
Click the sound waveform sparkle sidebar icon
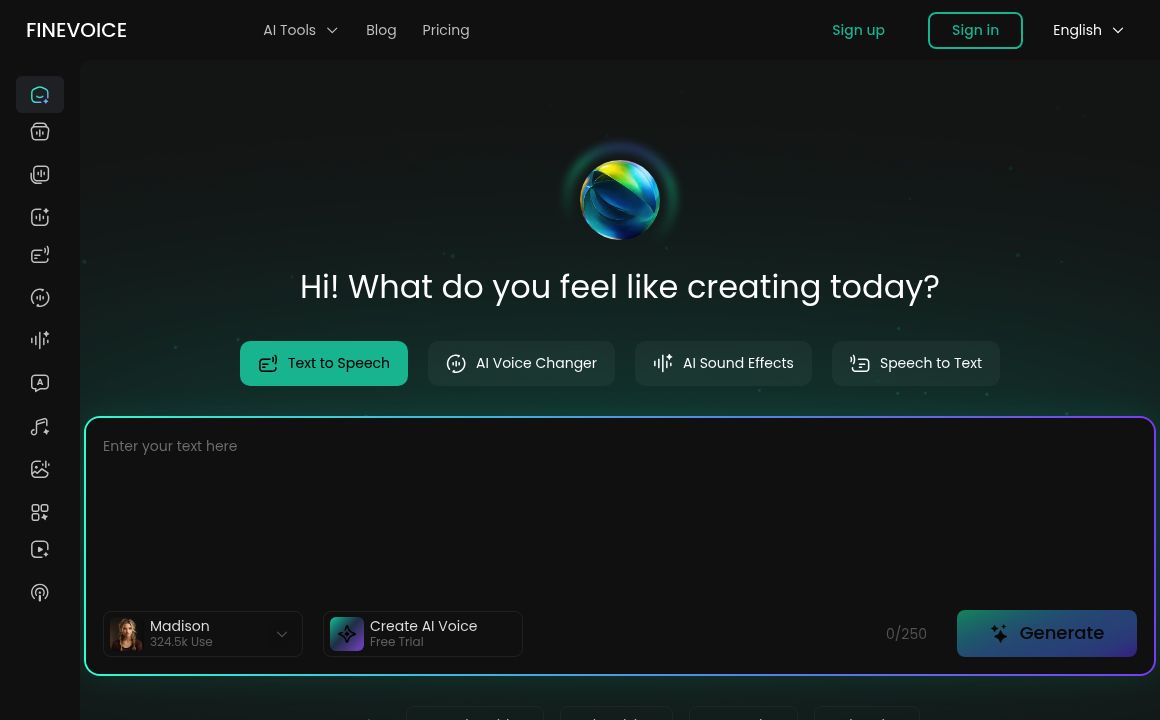pos(40,340)
